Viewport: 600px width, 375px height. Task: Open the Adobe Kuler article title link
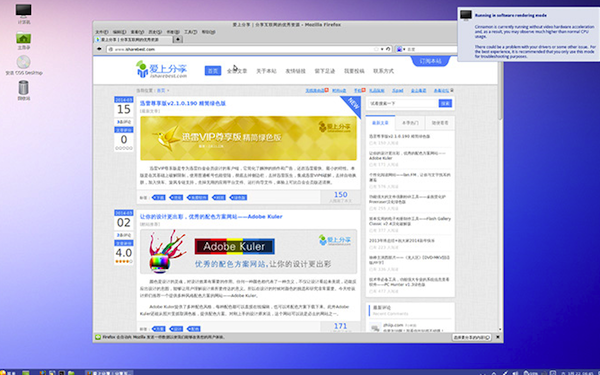(x=211, y=217)
